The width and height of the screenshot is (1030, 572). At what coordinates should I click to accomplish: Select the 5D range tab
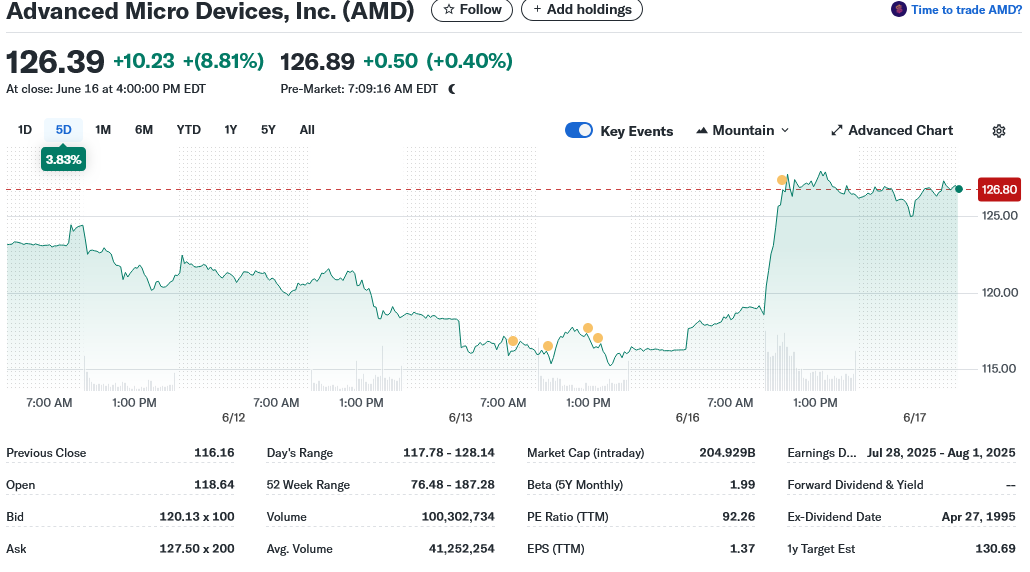[x=64, y=130]
